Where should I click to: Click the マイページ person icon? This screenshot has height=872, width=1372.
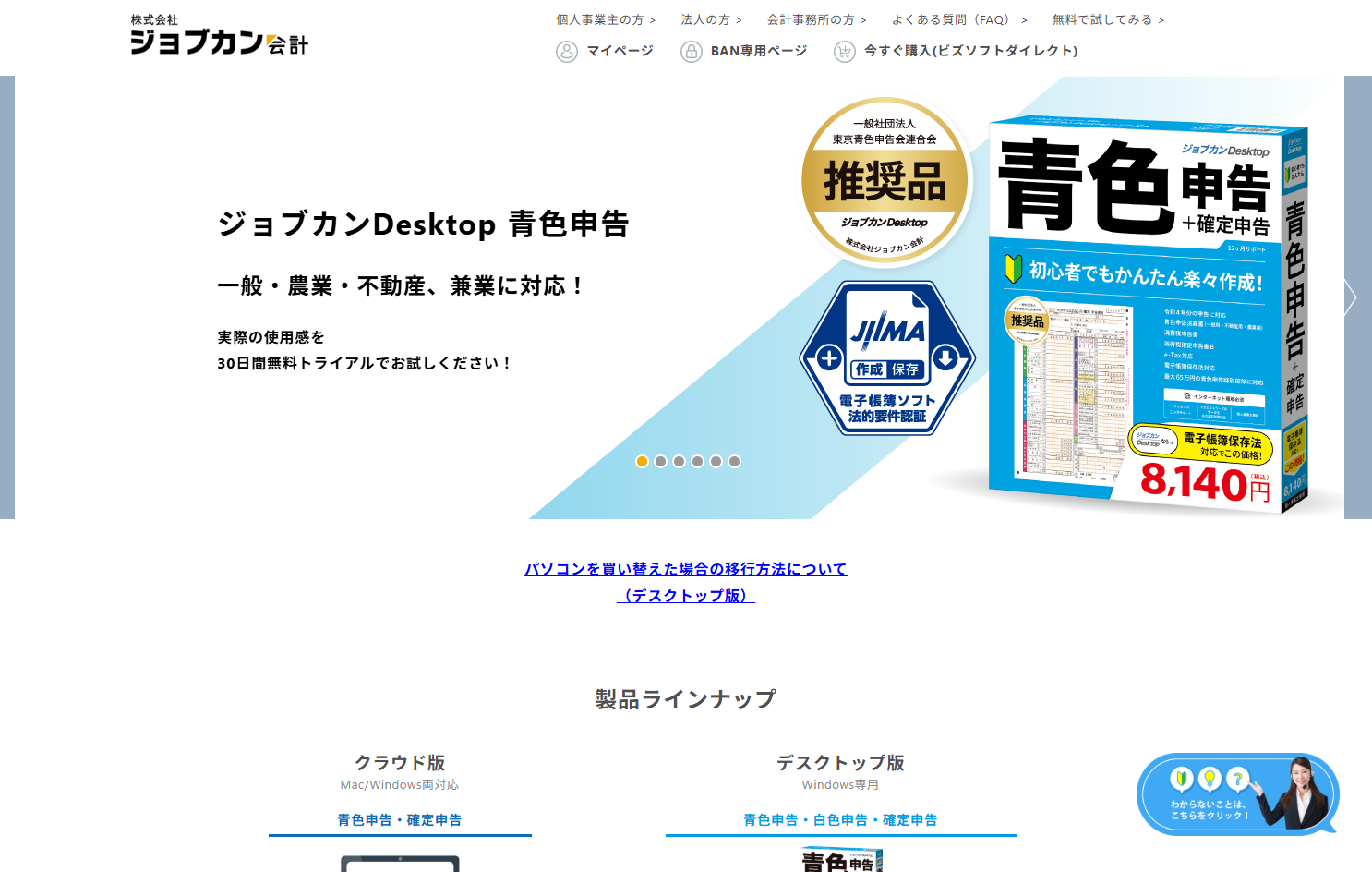click(x=566, y=51)
